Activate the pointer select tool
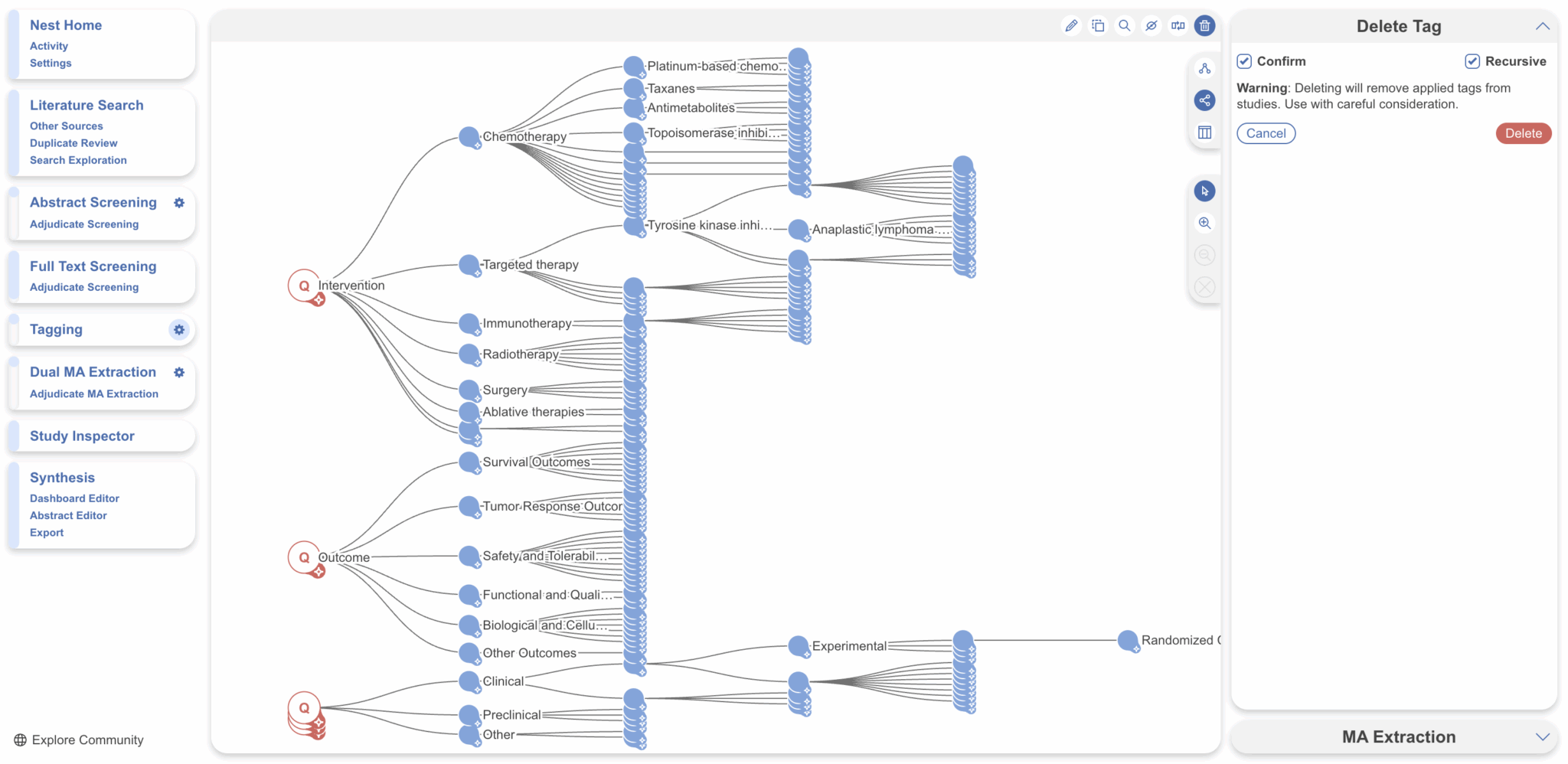 point(1205,191)
